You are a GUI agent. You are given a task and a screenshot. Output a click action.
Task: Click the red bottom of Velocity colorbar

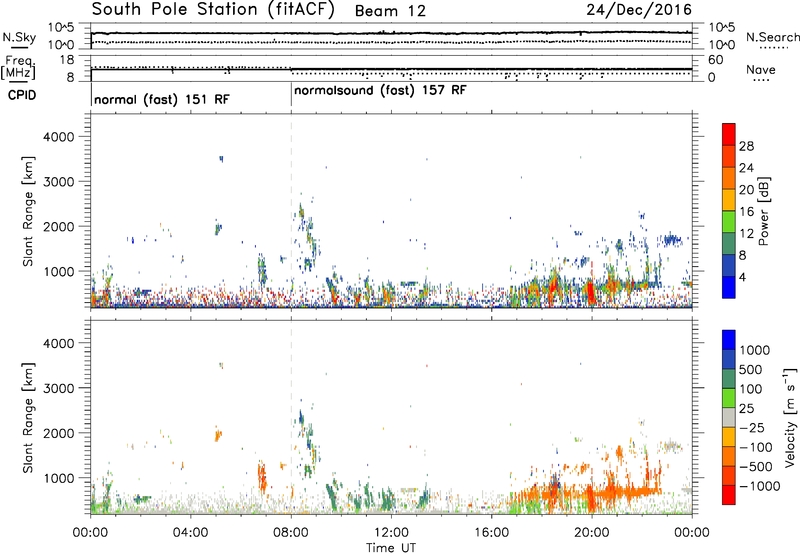(x=729, y=495)
